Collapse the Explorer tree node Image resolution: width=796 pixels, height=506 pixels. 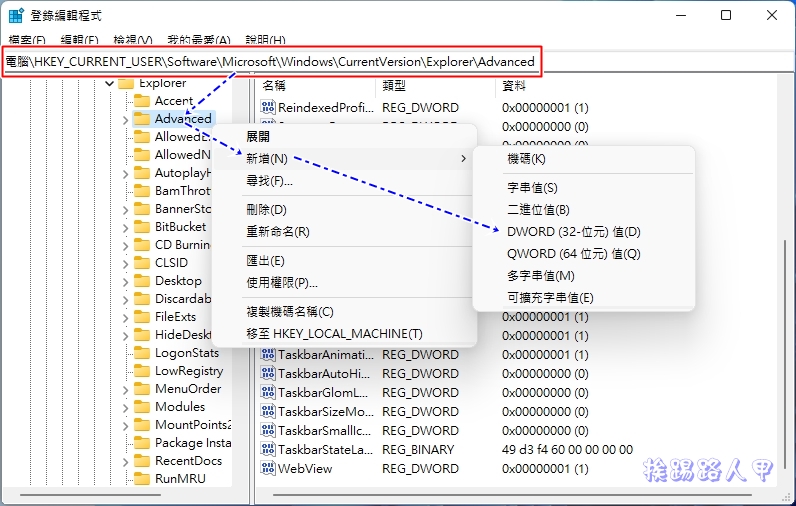pyautogui.click(x=109, y=83)
